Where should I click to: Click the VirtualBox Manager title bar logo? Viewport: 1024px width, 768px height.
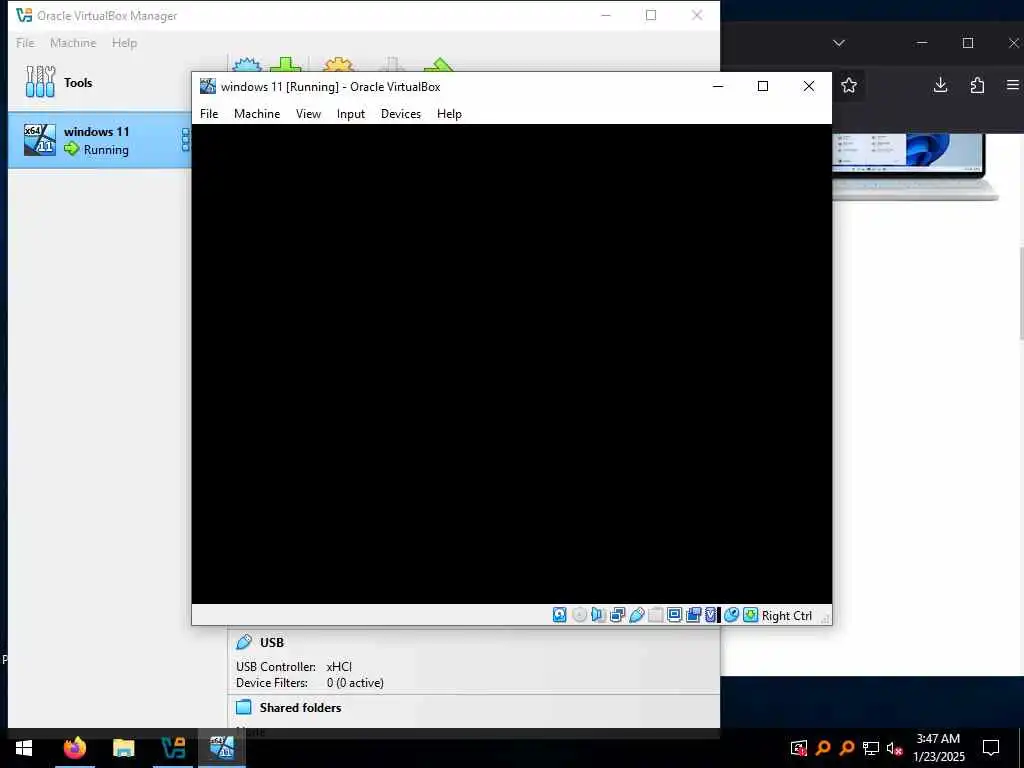click(x=24, y=15)
